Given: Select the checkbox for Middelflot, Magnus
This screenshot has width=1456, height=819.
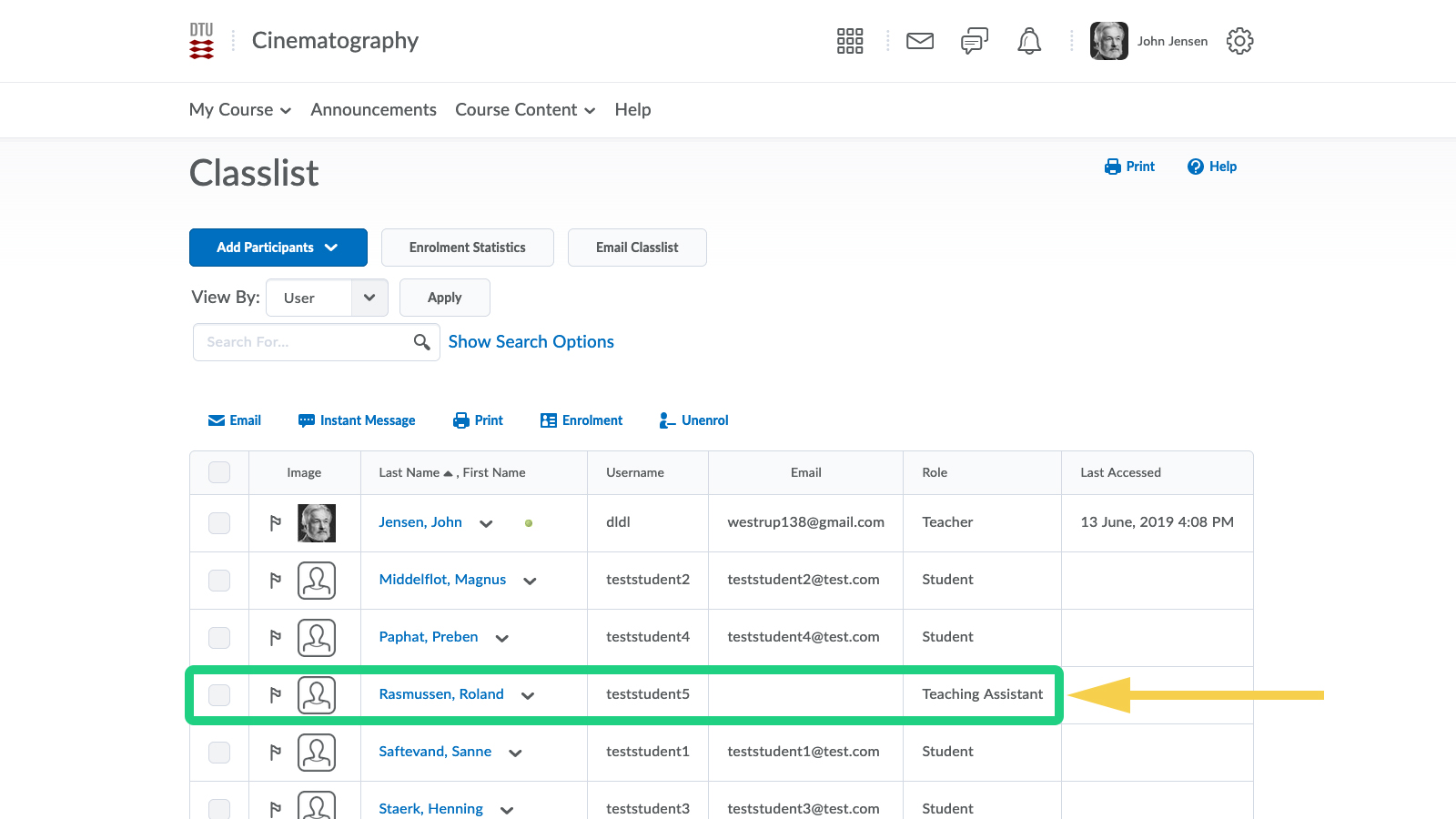Looking at the screenshot, I should (x=219, y=581).
